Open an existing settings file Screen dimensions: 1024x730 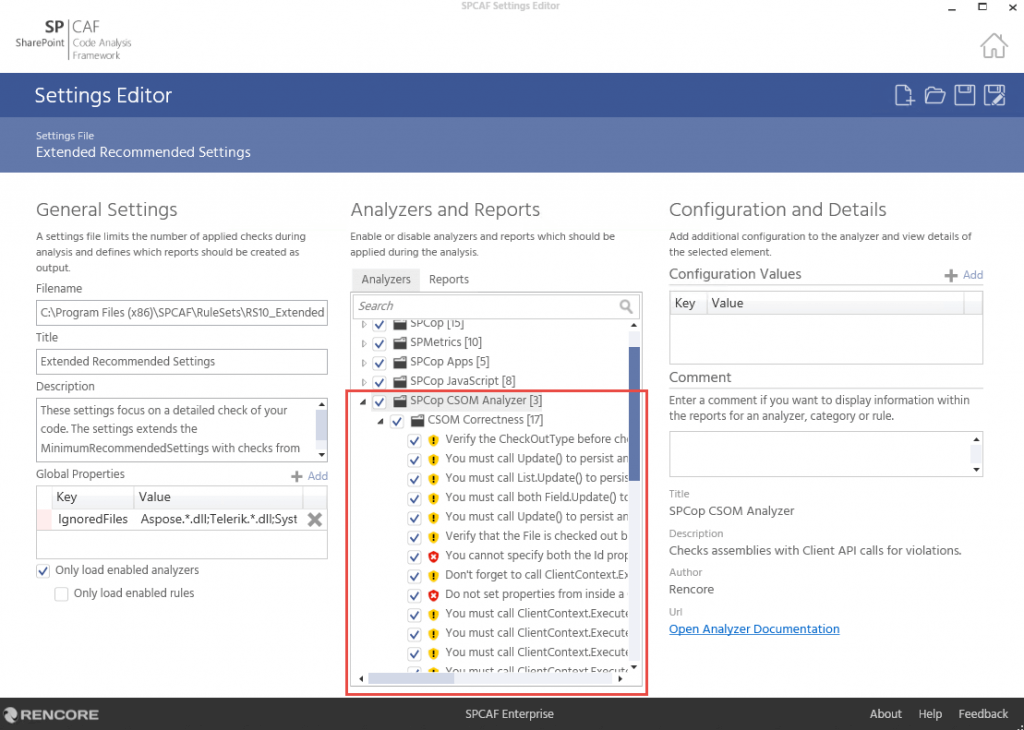[x=934, y=96]
